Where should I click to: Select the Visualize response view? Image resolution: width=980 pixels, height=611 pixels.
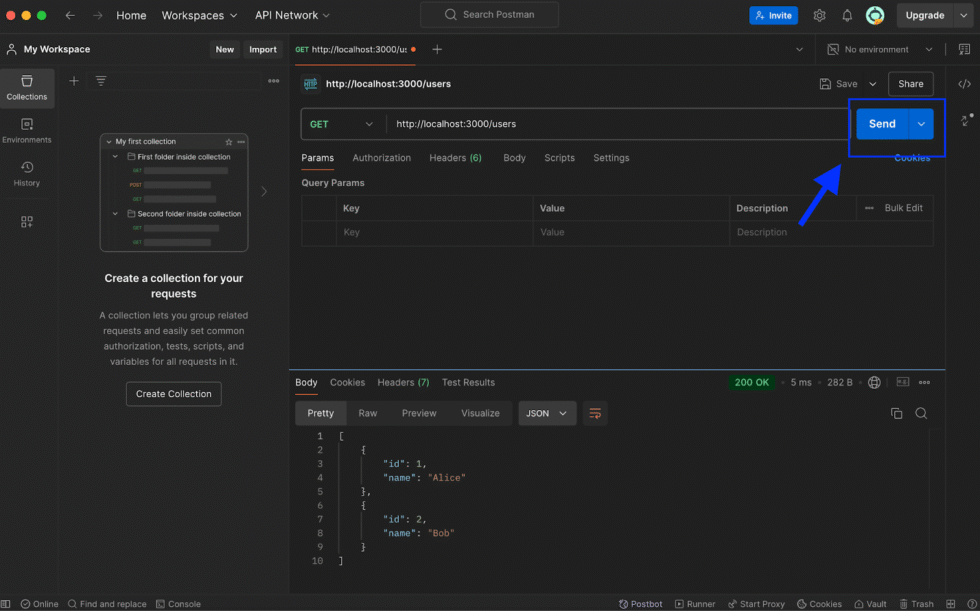coord(480,414)
